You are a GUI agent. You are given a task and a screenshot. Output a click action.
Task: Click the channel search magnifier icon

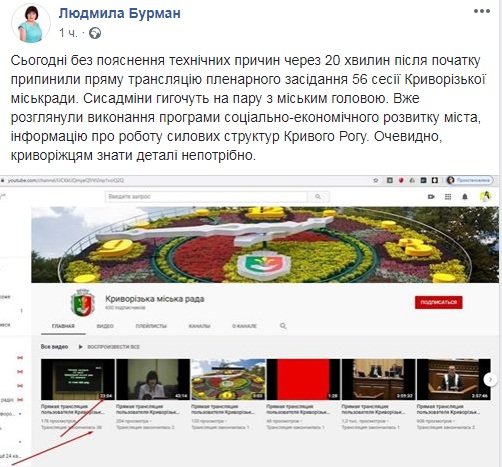[283, 326]
